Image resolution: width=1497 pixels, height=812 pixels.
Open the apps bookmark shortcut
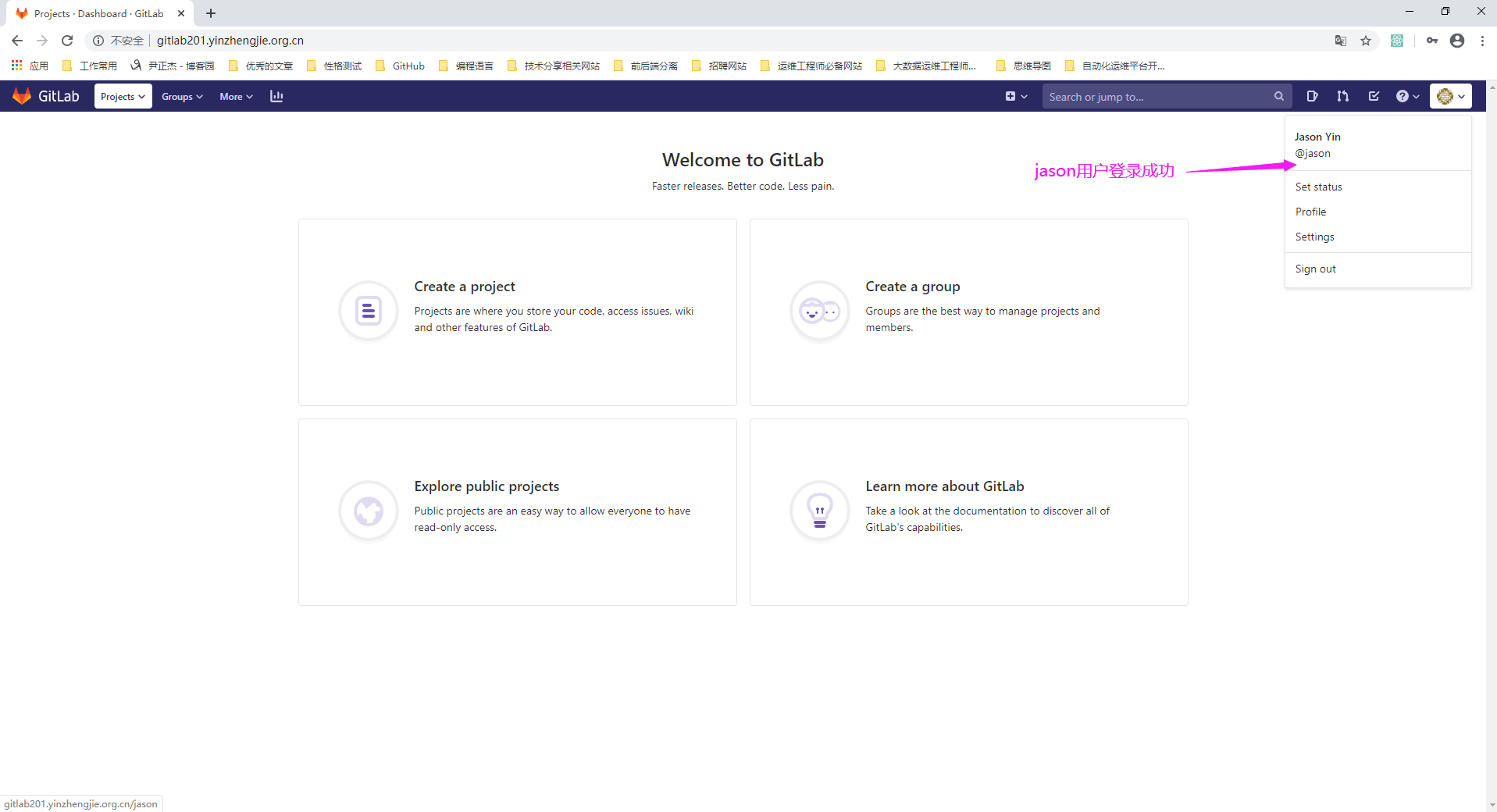30,66
